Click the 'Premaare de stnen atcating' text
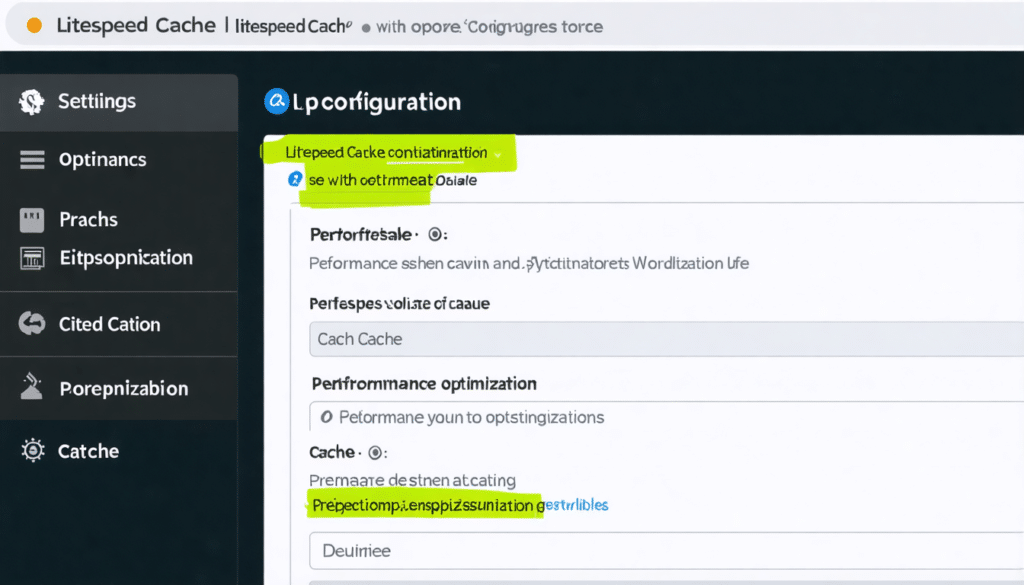 coord(413,481)
